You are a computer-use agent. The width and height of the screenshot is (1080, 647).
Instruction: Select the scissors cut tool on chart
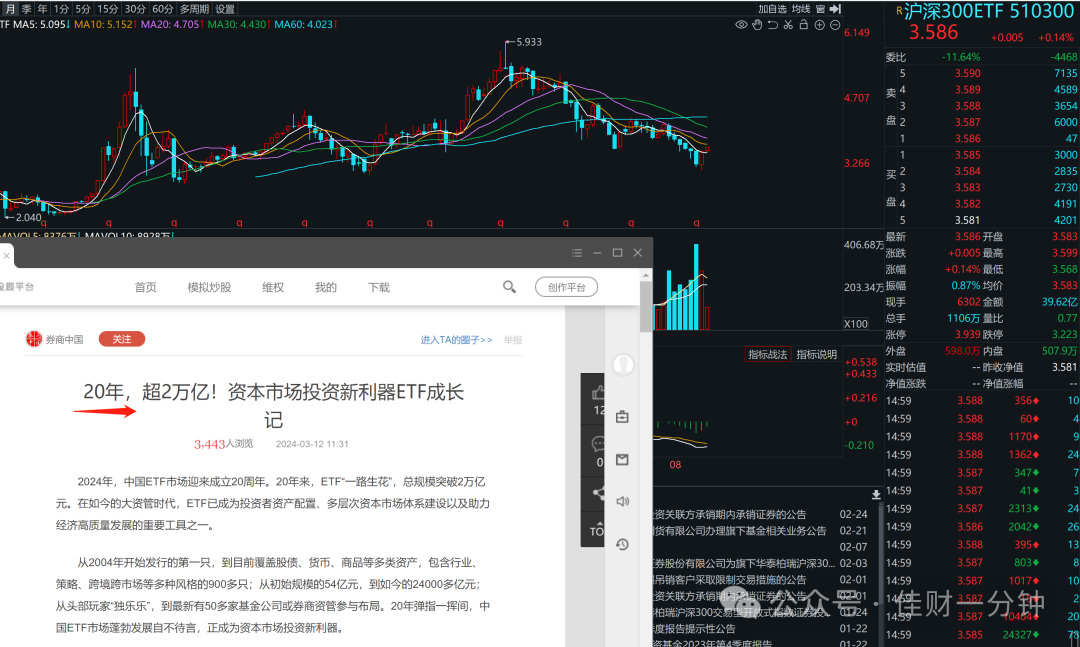(x=788, y=25)
